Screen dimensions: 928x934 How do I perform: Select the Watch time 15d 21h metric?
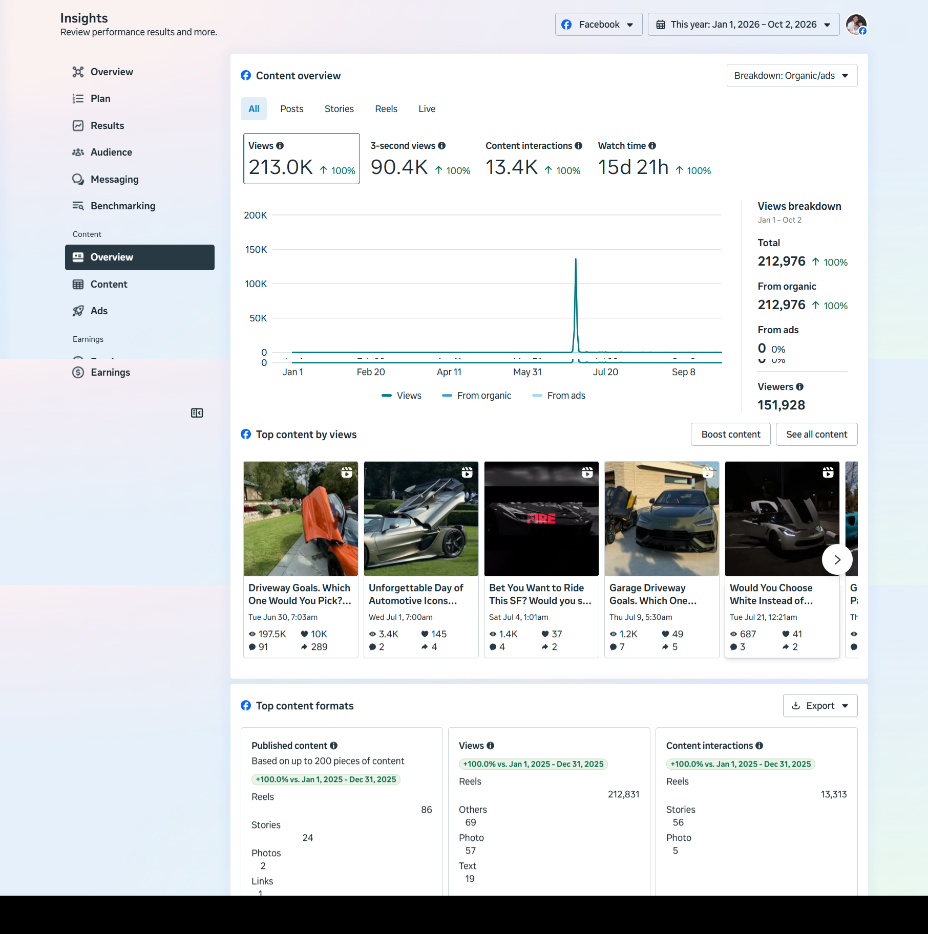click(655, 159)
